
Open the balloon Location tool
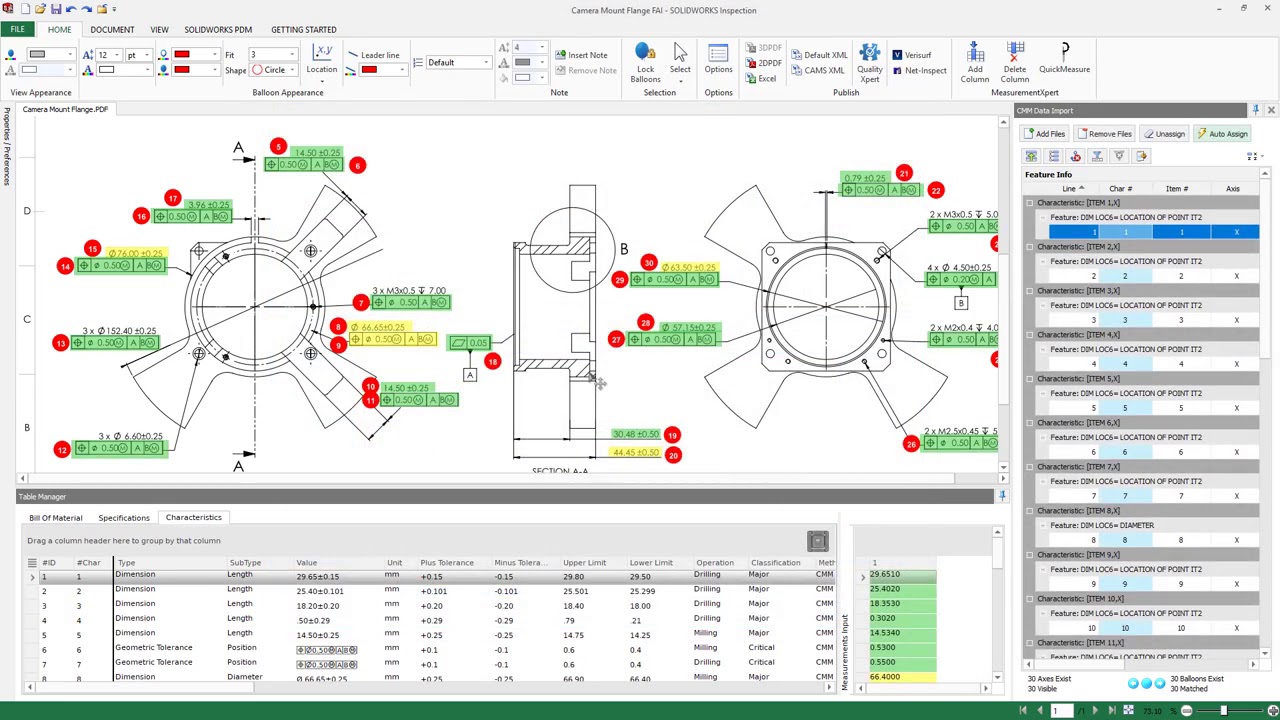pos(322,60)
